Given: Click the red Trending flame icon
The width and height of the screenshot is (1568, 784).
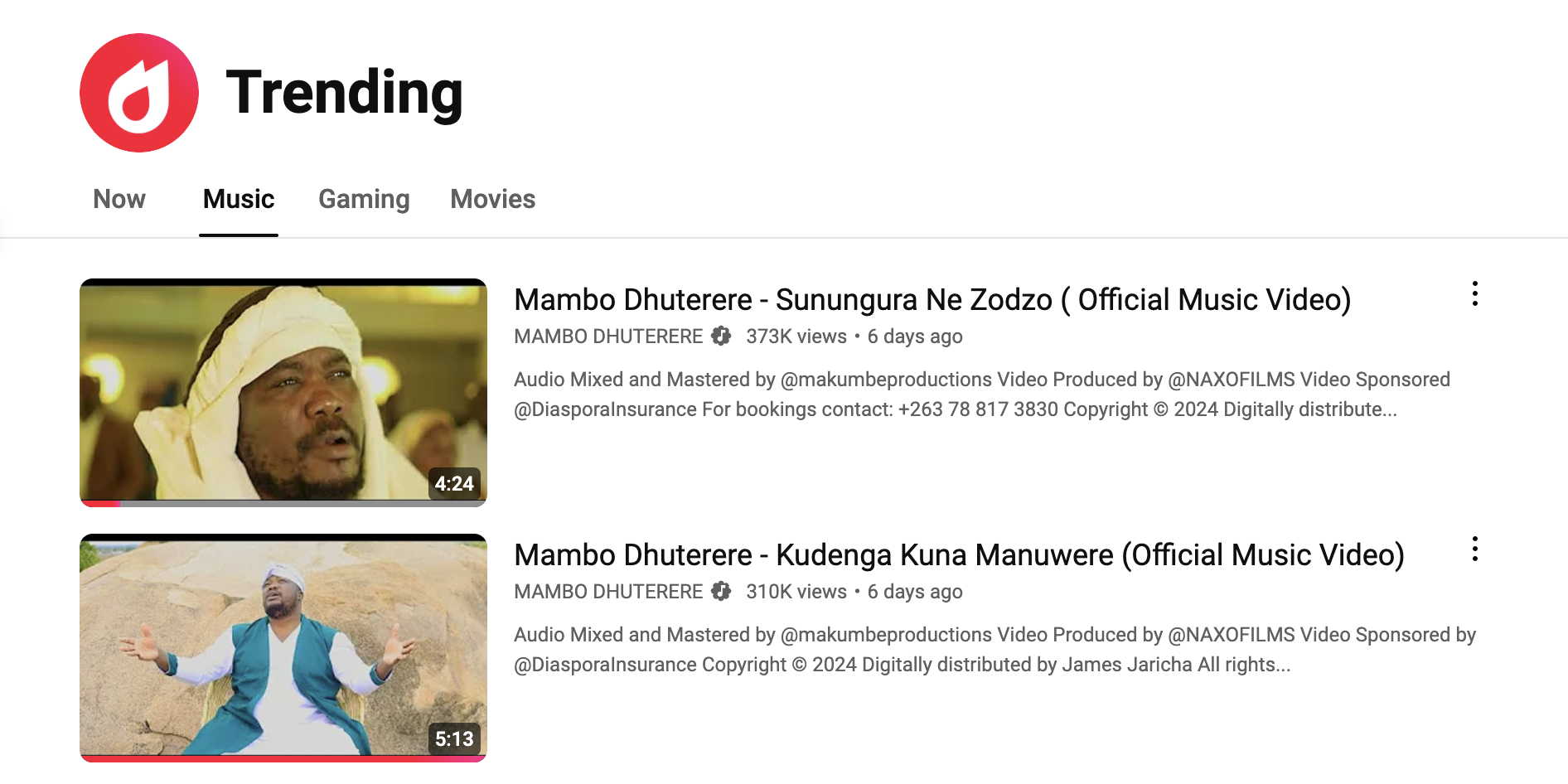Looking at the screenshot, I should pos(139,93).
